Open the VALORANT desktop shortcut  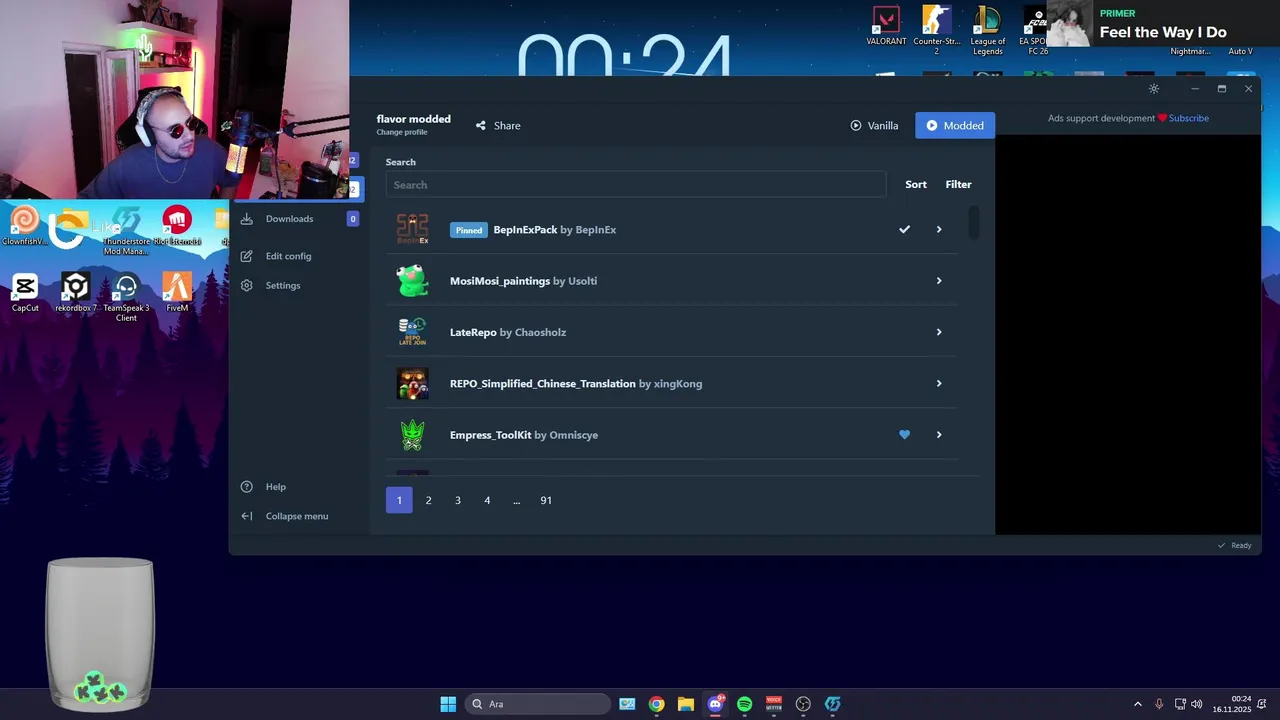pos(886,26)
